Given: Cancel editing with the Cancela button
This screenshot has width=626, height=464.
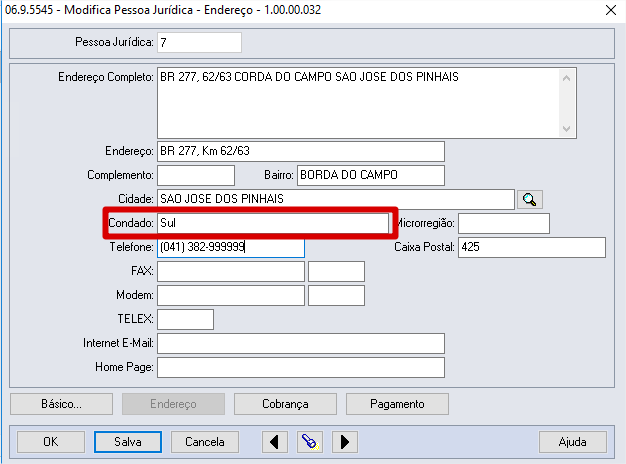Looking at the screenshot, I should coord(205,442).
